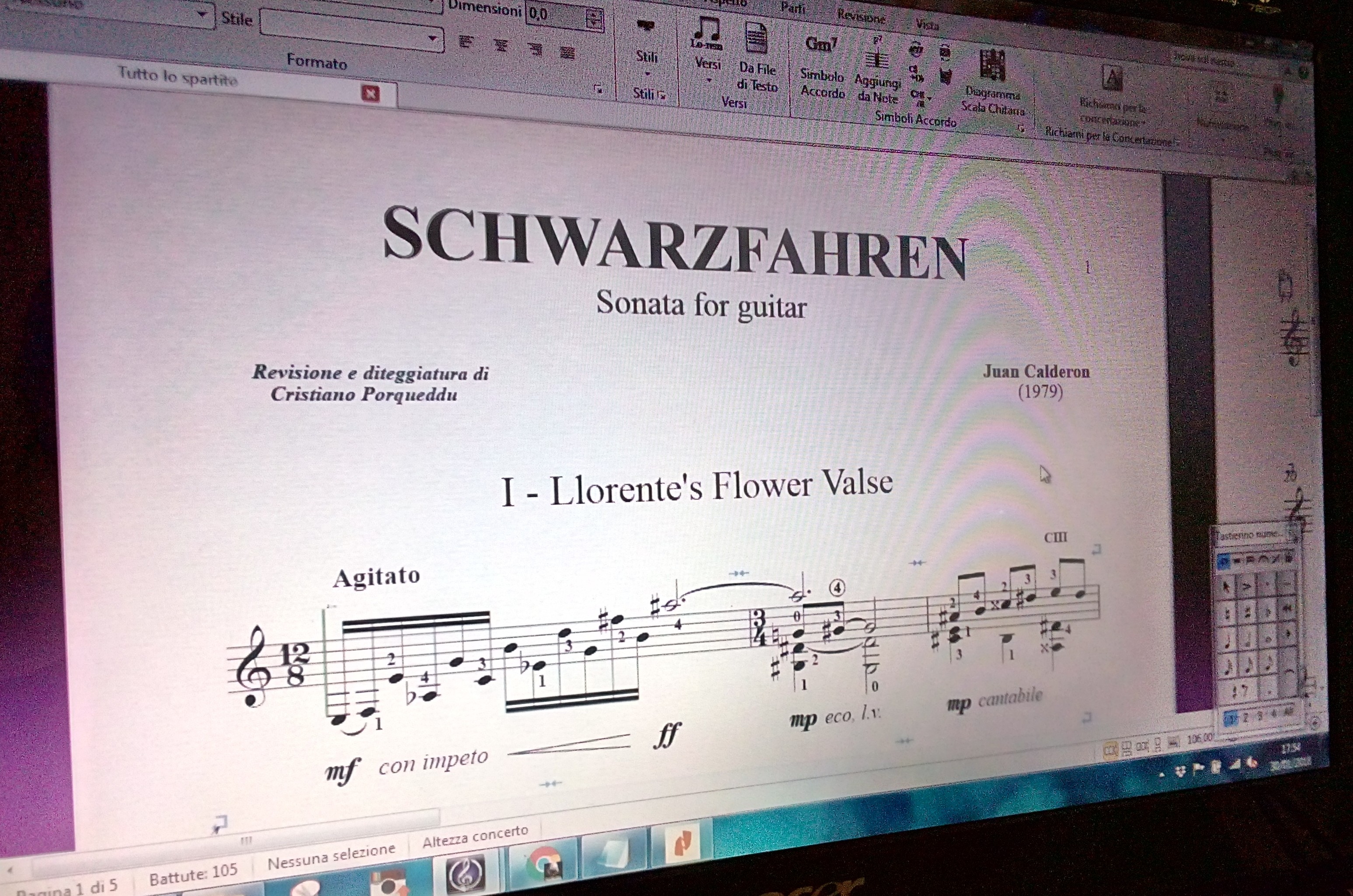Switch to the Vista ribbon tab

click(x=926, y=24)
